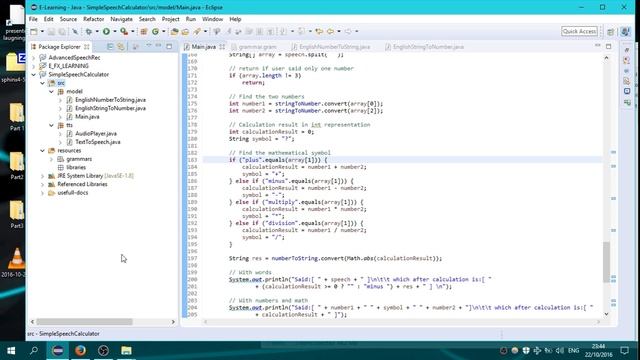This screenshot has height=360, width=640.
Task: Click the blue square icon in right trim
Action: click(x=627, y=91)
